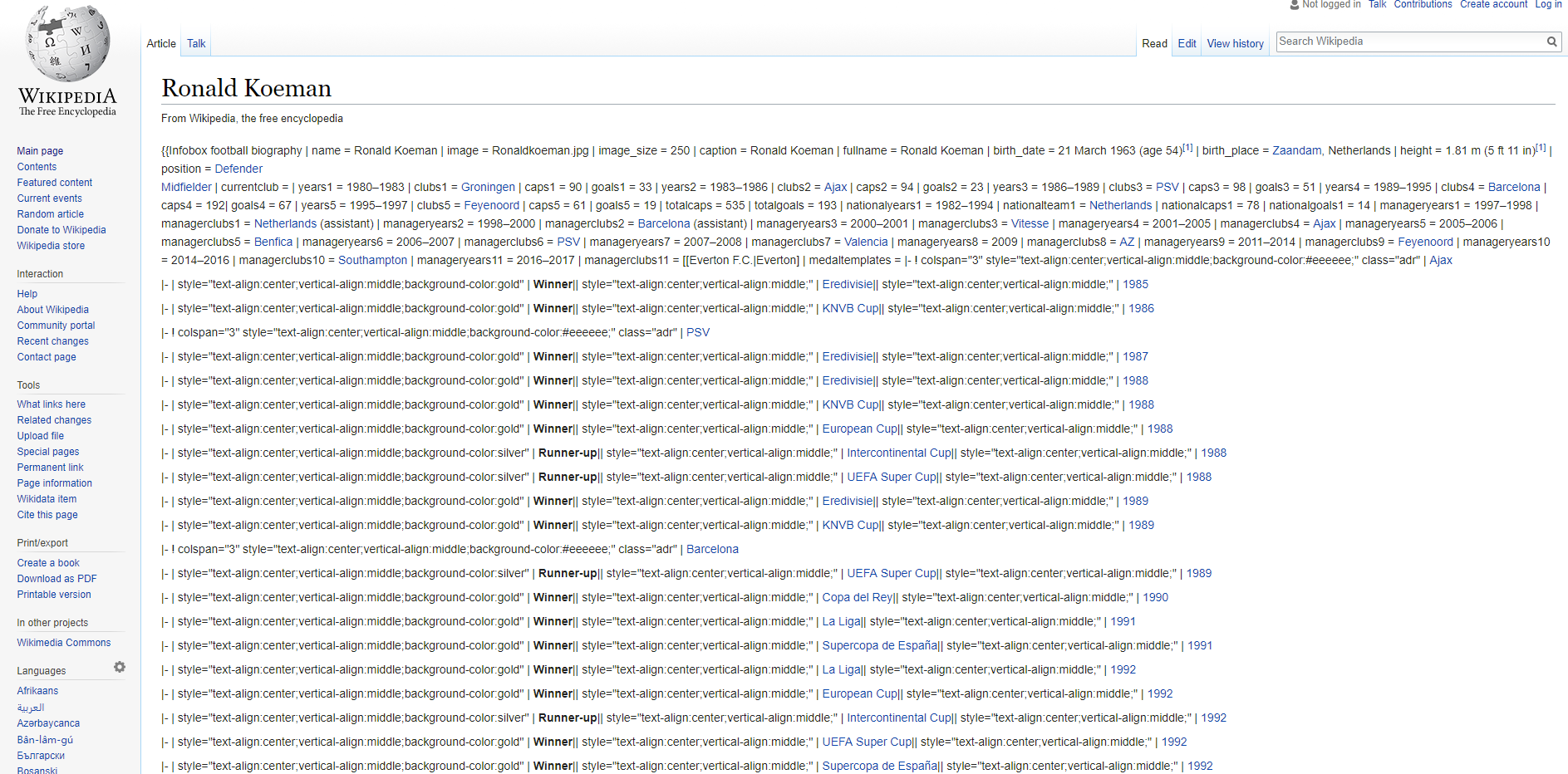
Task: Open Help in the sidebar
Action: point(27,294)
